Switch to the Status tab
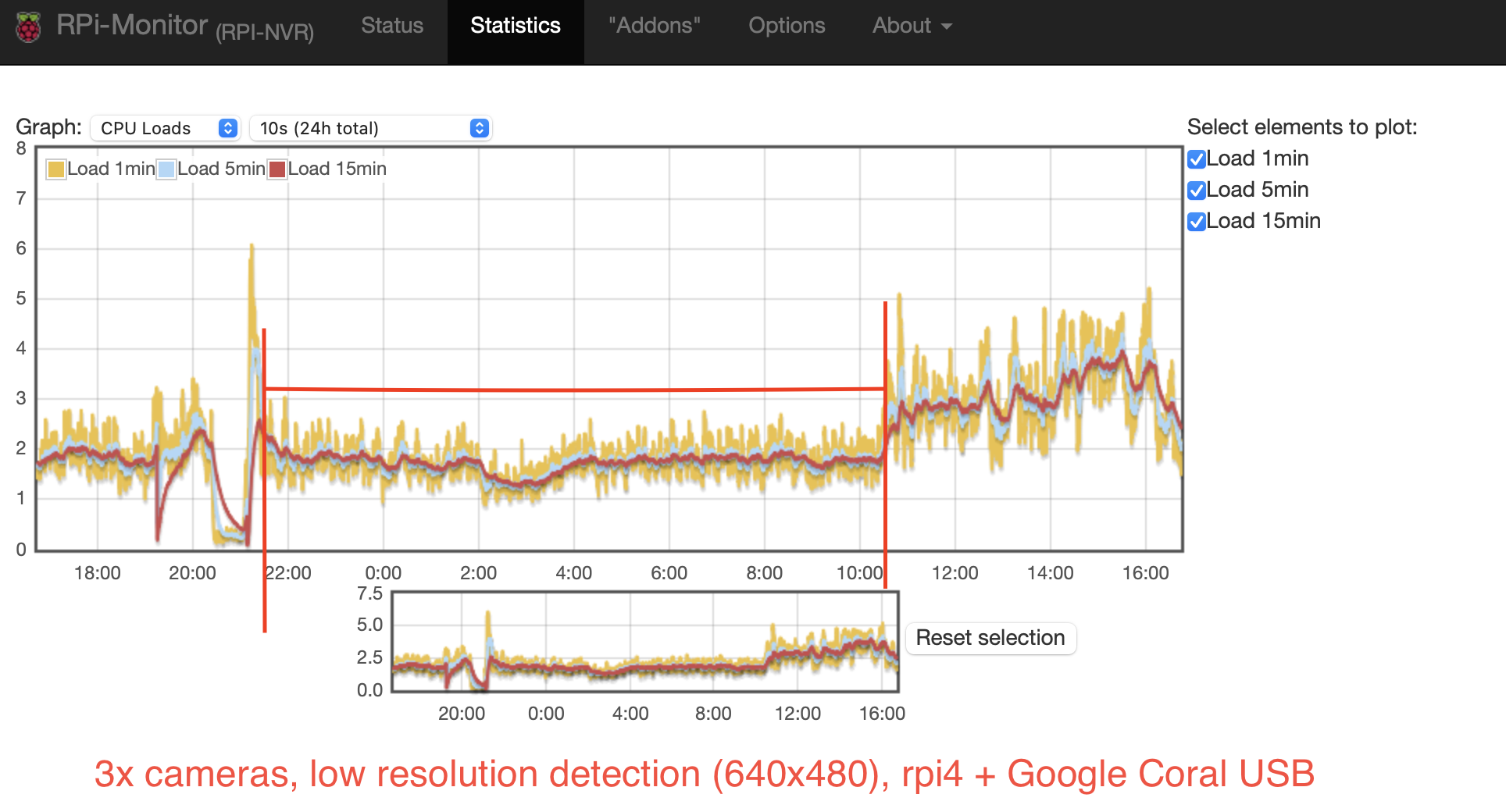 392,26
